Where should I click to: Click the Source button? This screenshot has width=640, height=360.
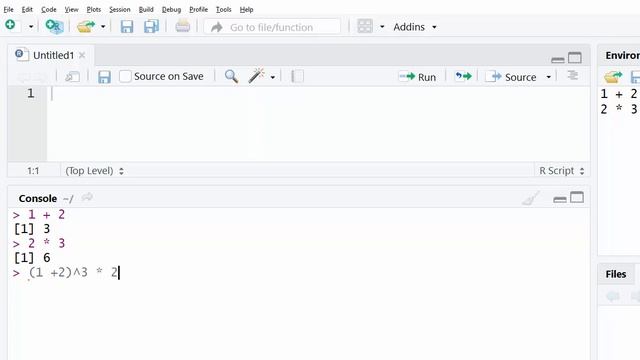511,77
